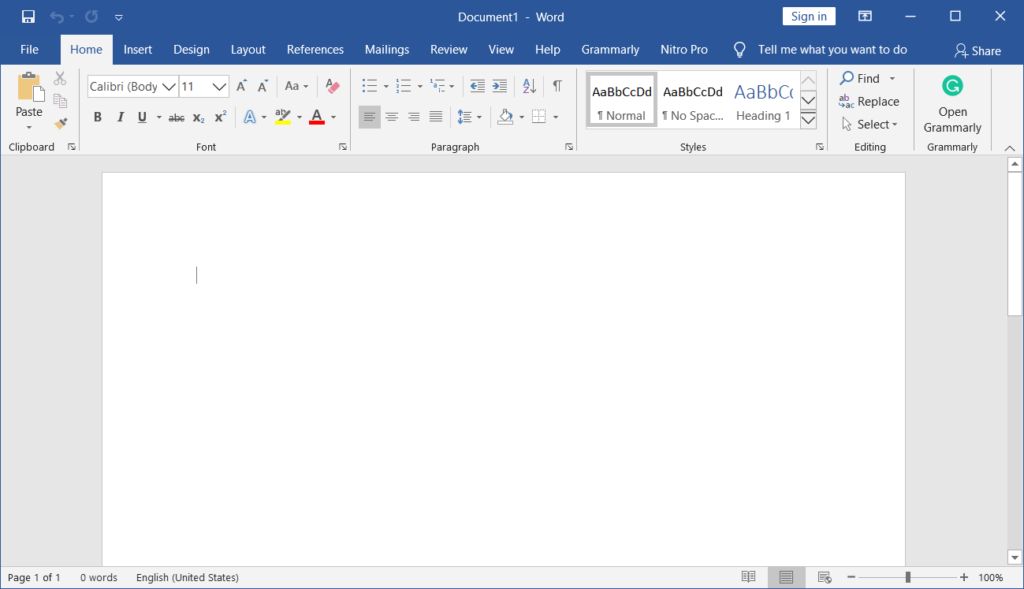Increase the indent level

(x=499, y=86)
